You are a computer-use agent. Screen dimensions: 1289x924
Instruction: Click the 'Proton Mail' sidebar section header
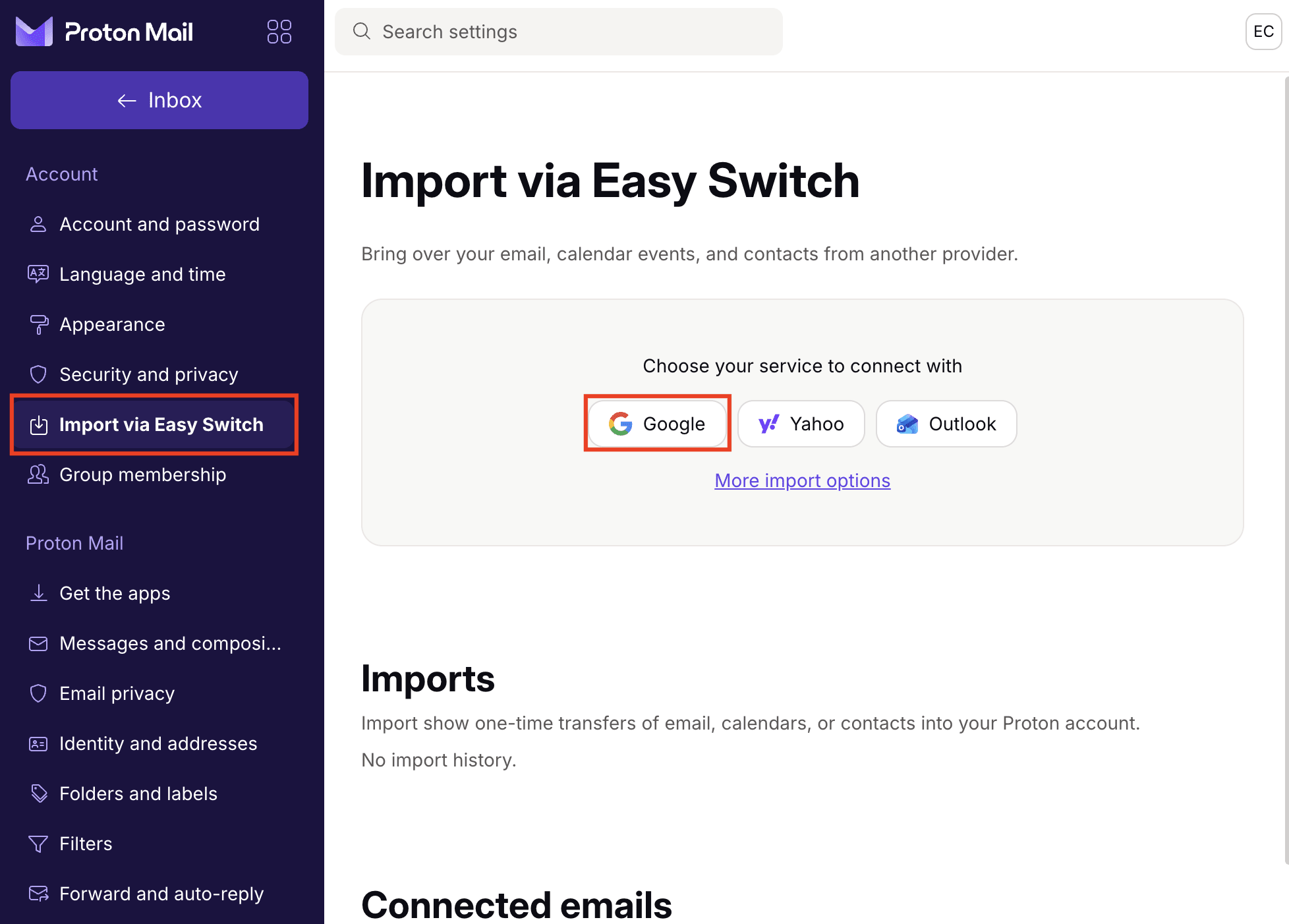[74, 543]
